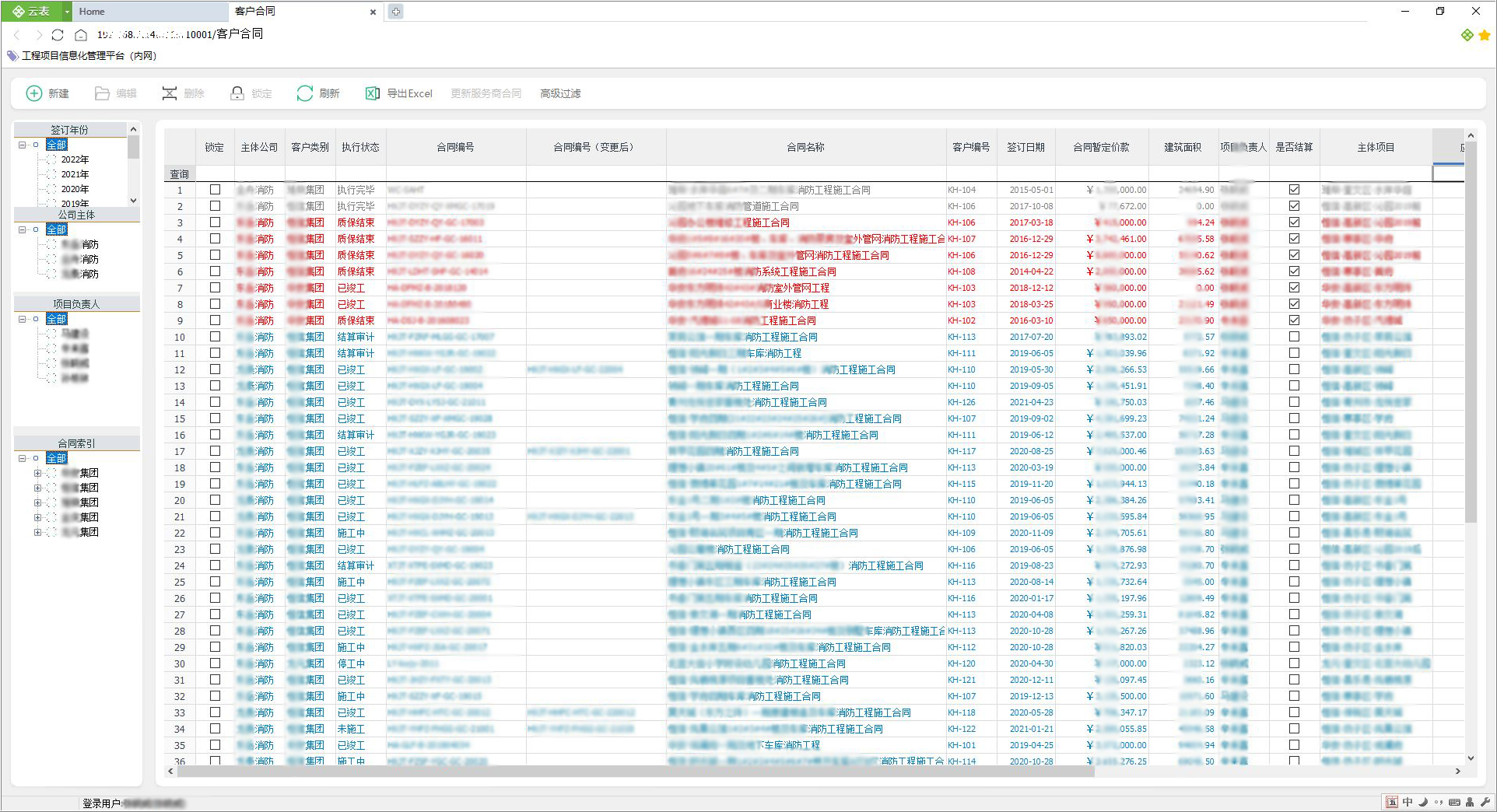Screen dimensions: 1497x812
Task: Check 是否结算 checkbox in row 22
Action: click(x=1294, y=533)
